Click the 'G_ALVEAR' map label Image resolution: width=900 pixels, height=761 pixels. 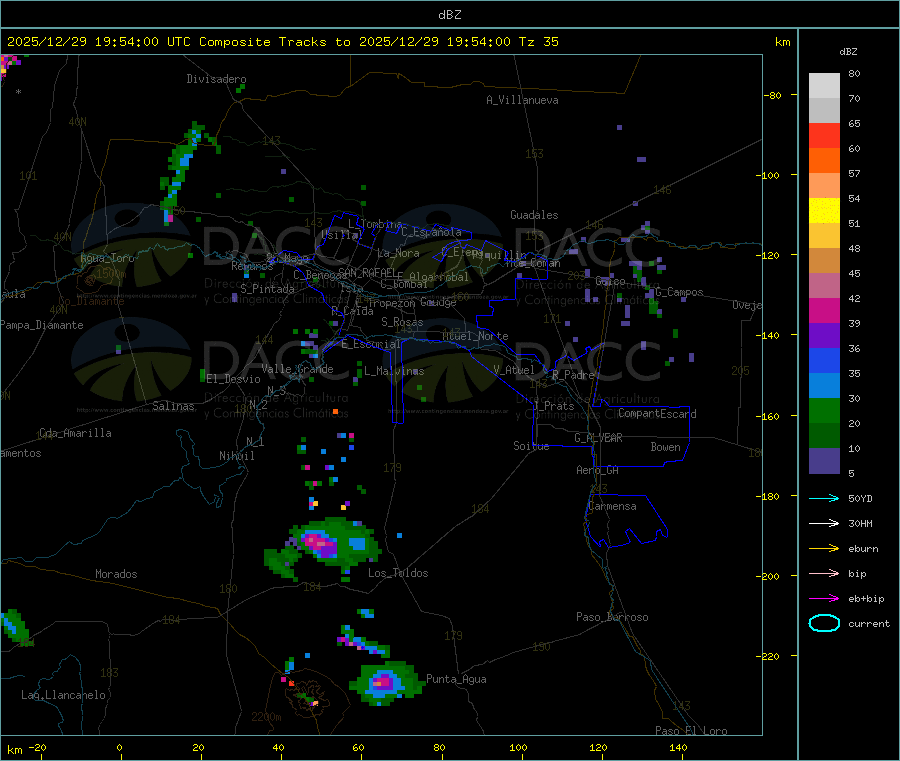tap(598, 438)
